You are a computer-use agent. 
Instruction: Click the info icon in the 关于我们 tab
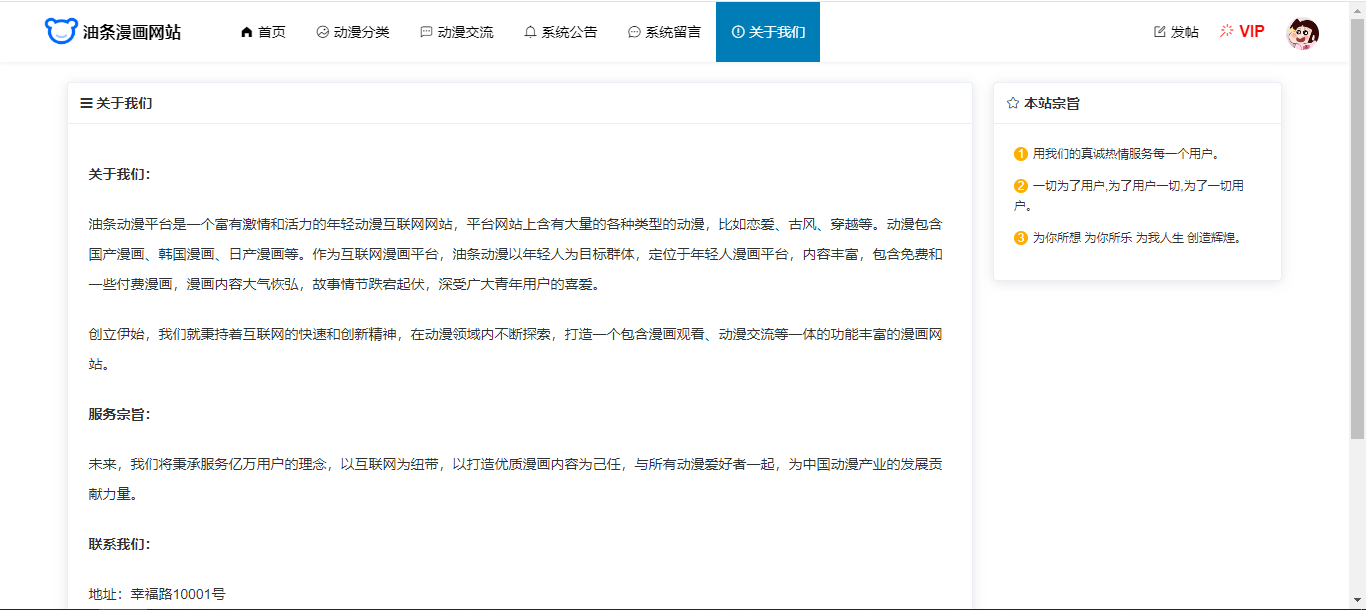(738, 32)
